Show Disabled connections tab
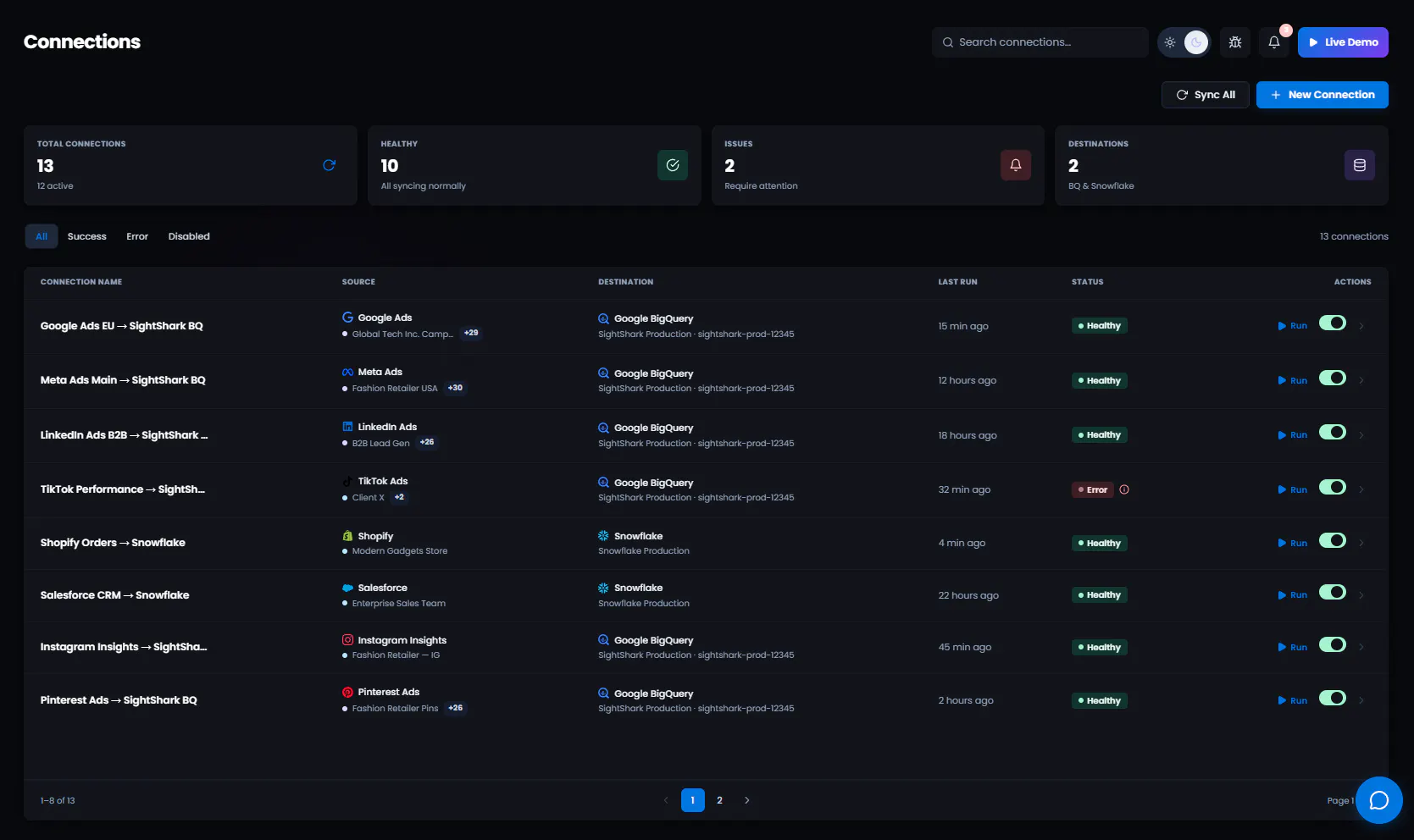Screen dimensions: 1414x840 click(x=189, y=236)
